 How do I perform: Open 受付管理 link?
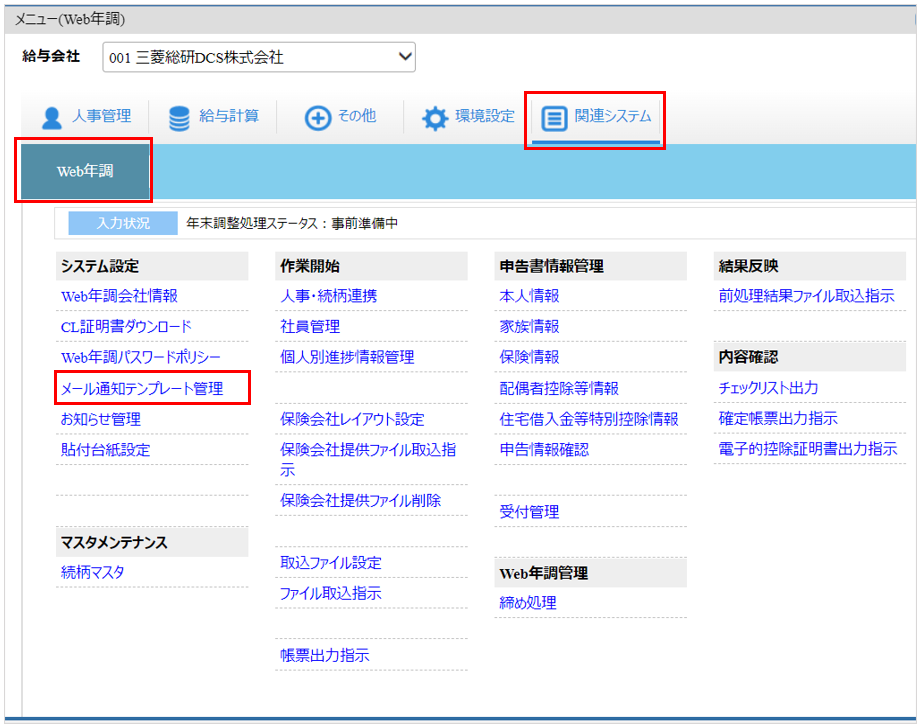(x=529, y=511)
